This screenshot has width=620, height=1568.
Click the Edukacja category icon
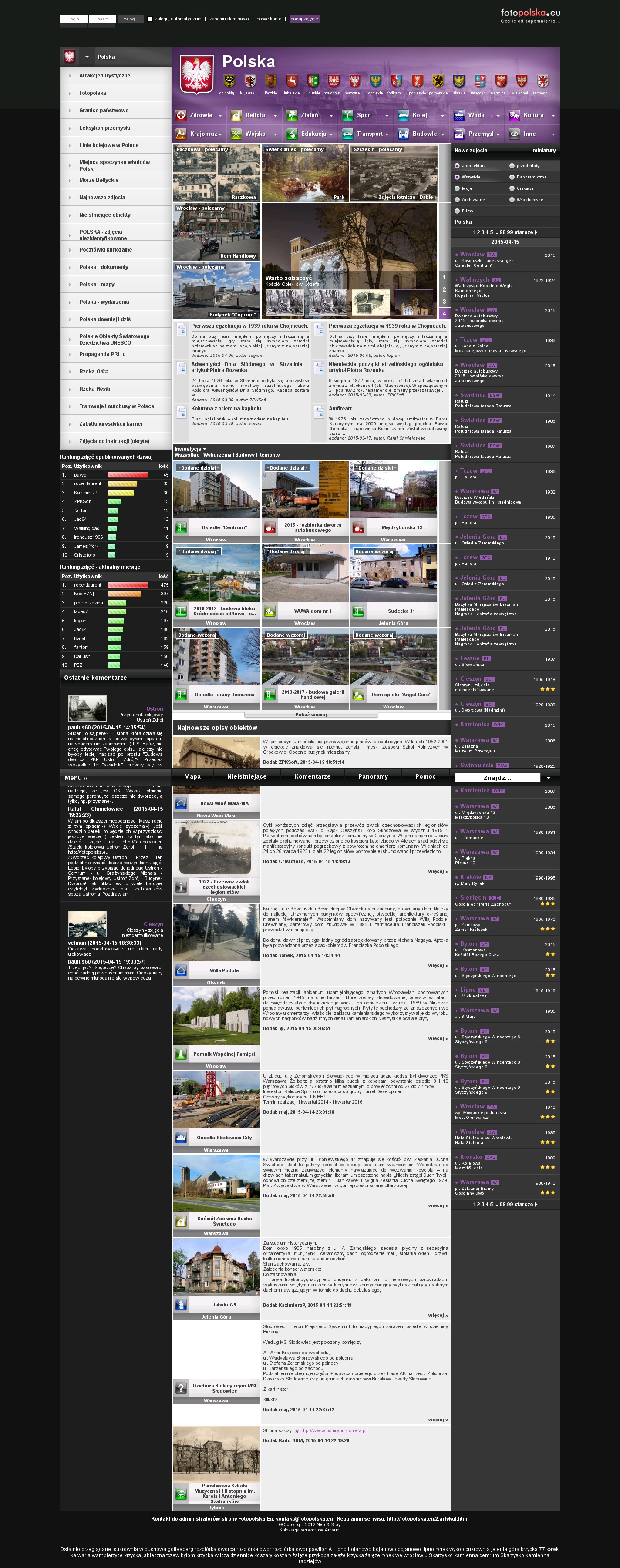(292, 134)
